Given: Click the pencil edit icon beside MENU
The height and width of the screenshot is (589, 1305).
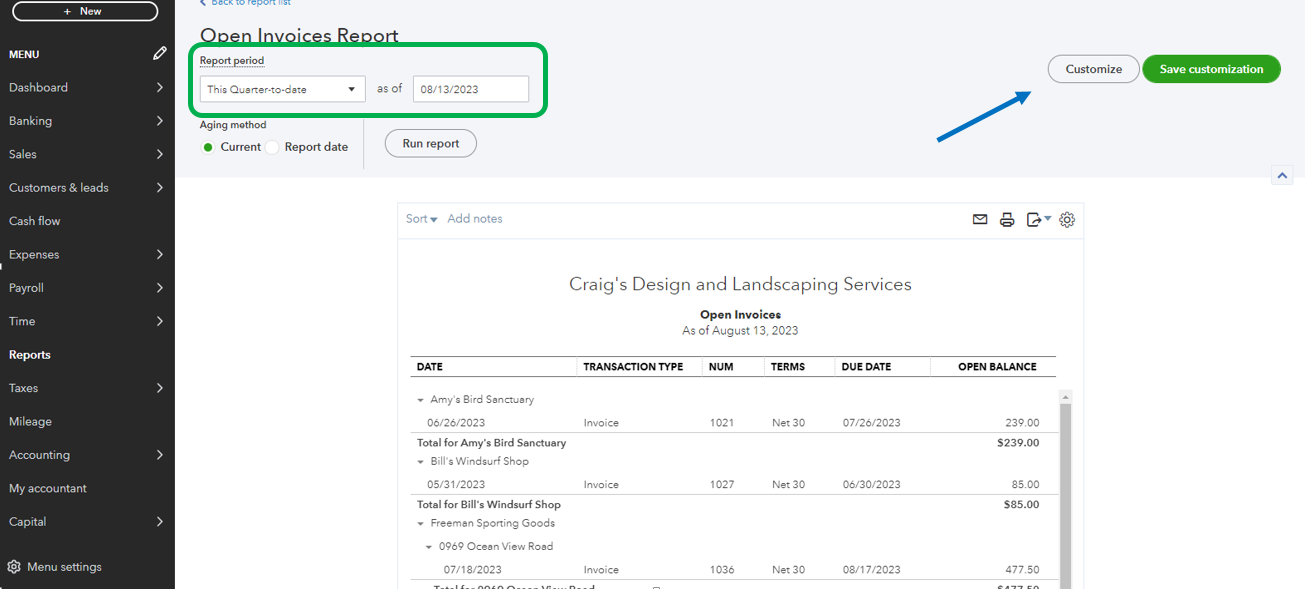Looking at the screenshot, I should click(160, 54).
